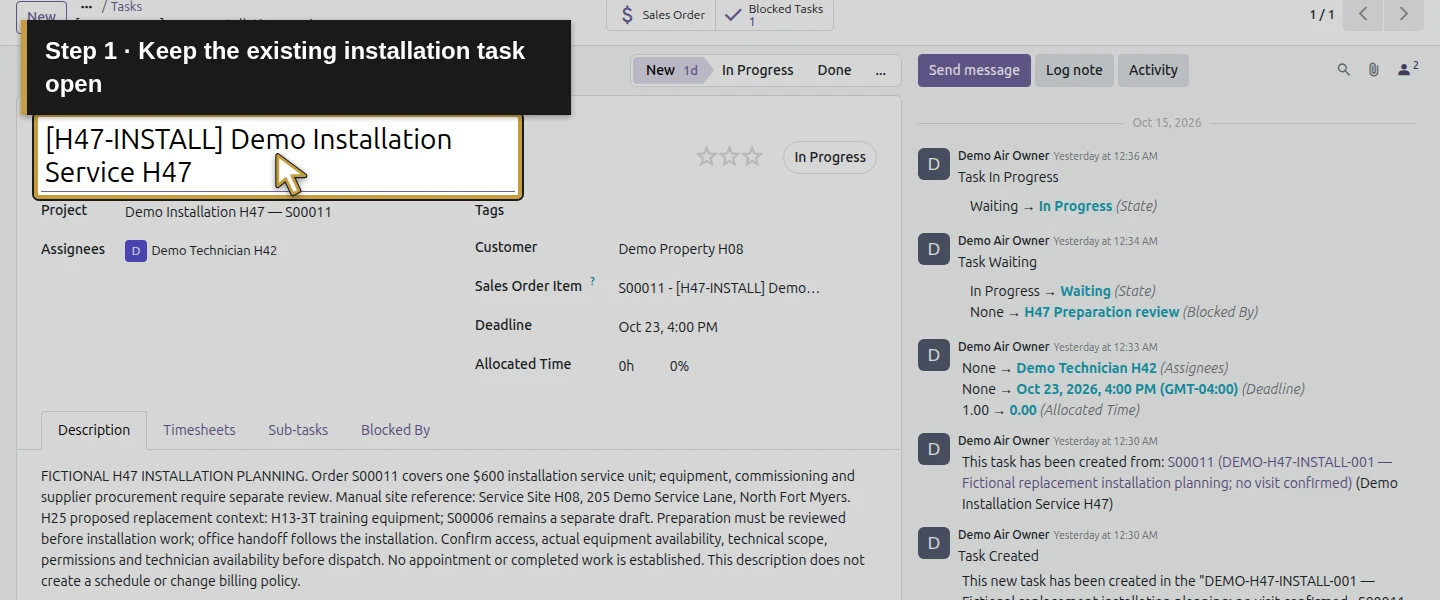Open the Deadline date Oct 23, 4:00 PM
Image resolution: width=1440 pixels, height=600 pixels.
click(668, 327)
